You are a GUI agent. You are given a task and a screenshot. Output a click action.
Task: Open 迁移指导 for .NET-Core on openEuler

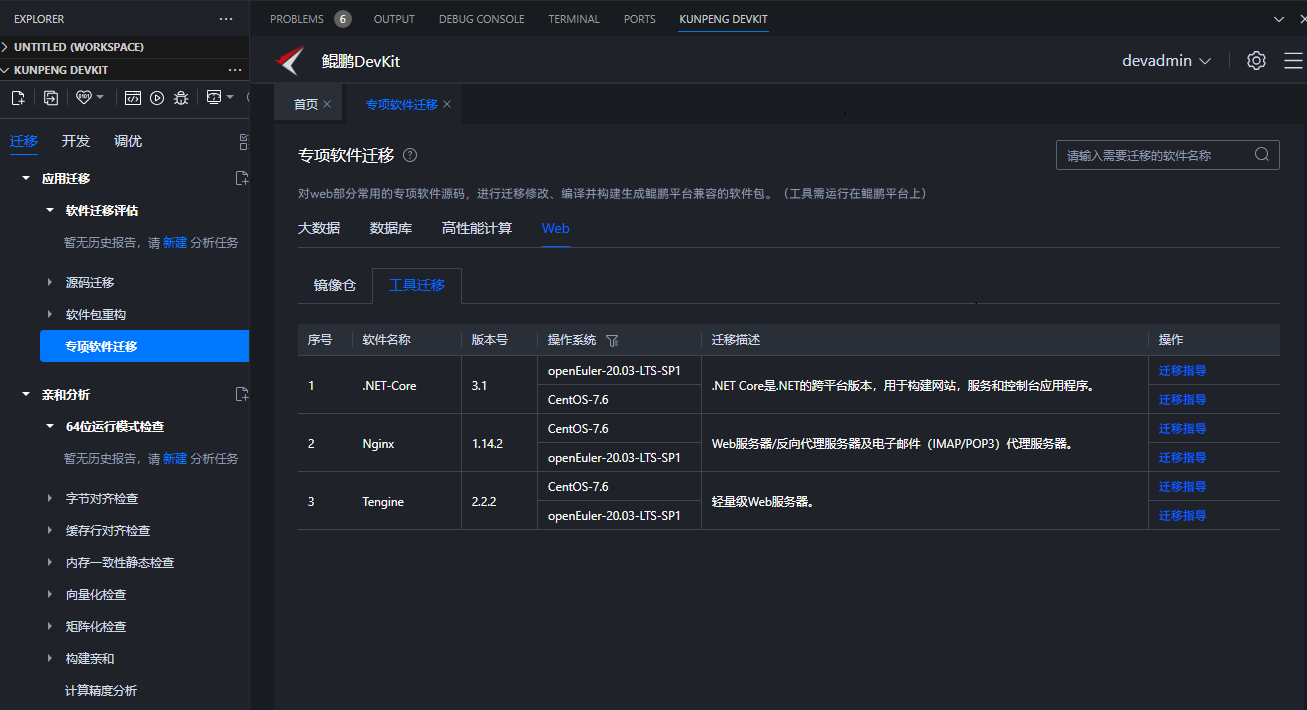point(1183,370)
